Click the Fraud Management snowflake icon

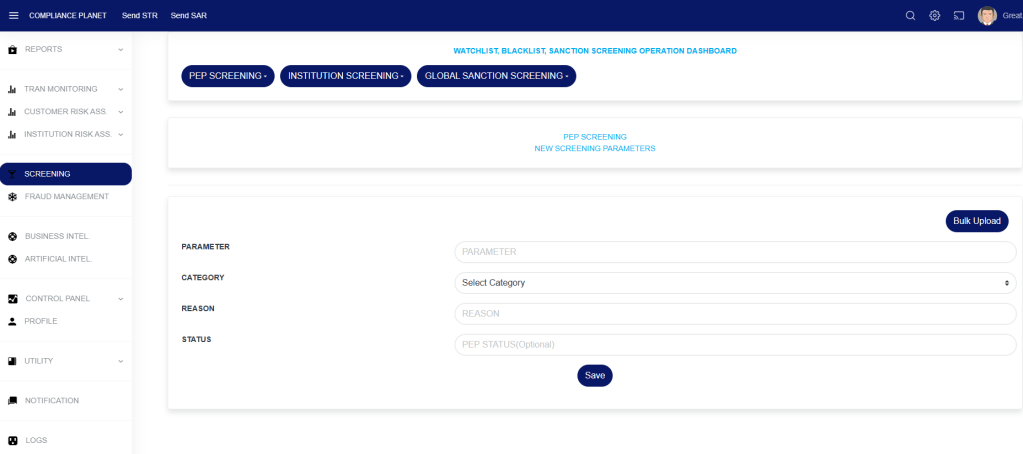tap(12, 197)
